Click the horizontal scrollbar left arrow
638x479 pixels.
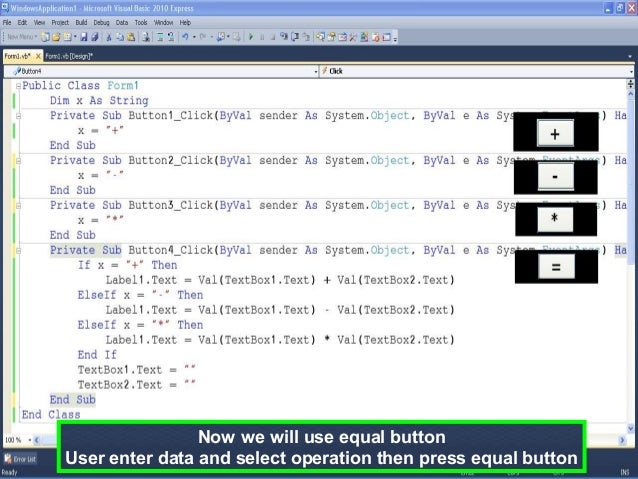[37, 440]
